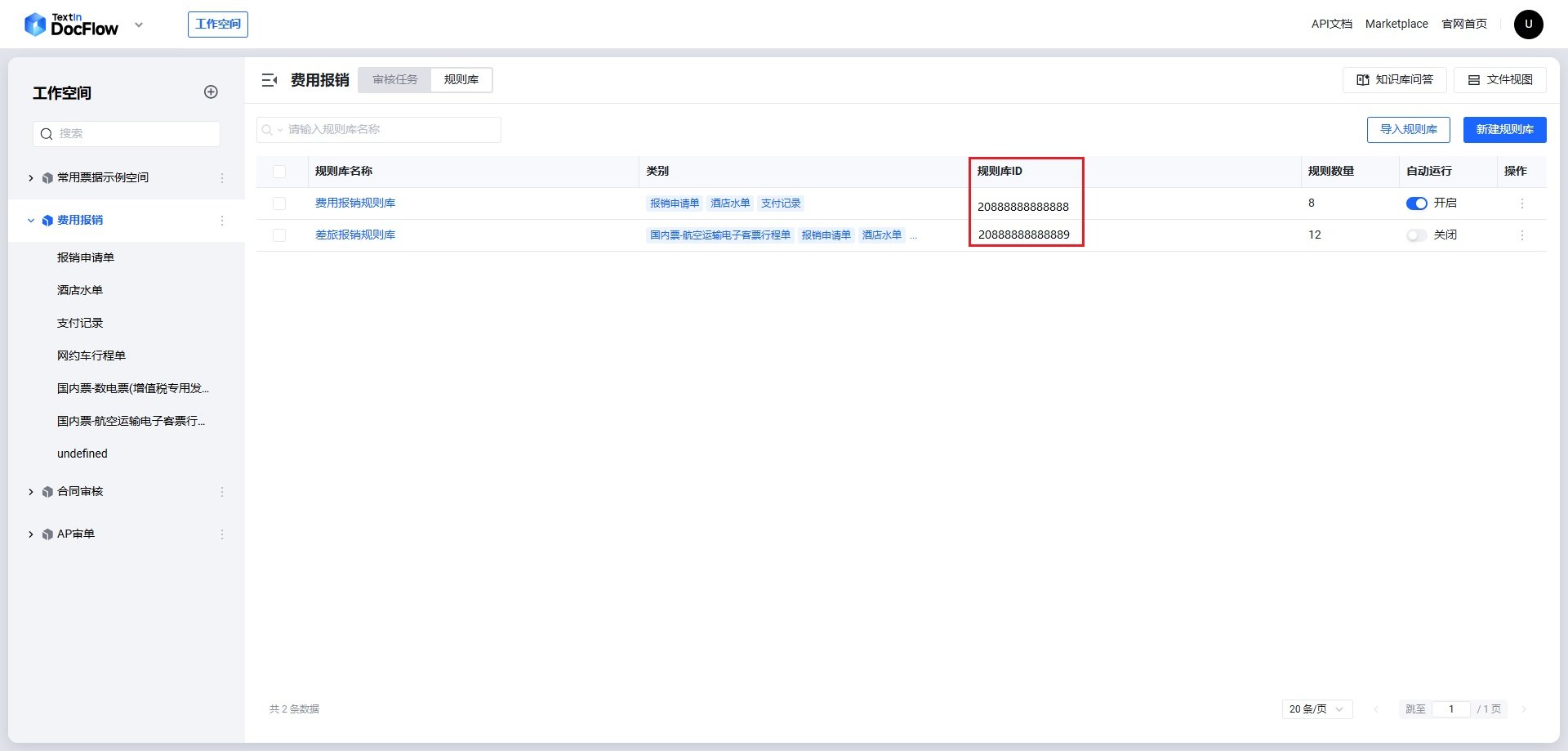Switch to the 规则库 tab
1568x751 pixels.
(461, 79)
